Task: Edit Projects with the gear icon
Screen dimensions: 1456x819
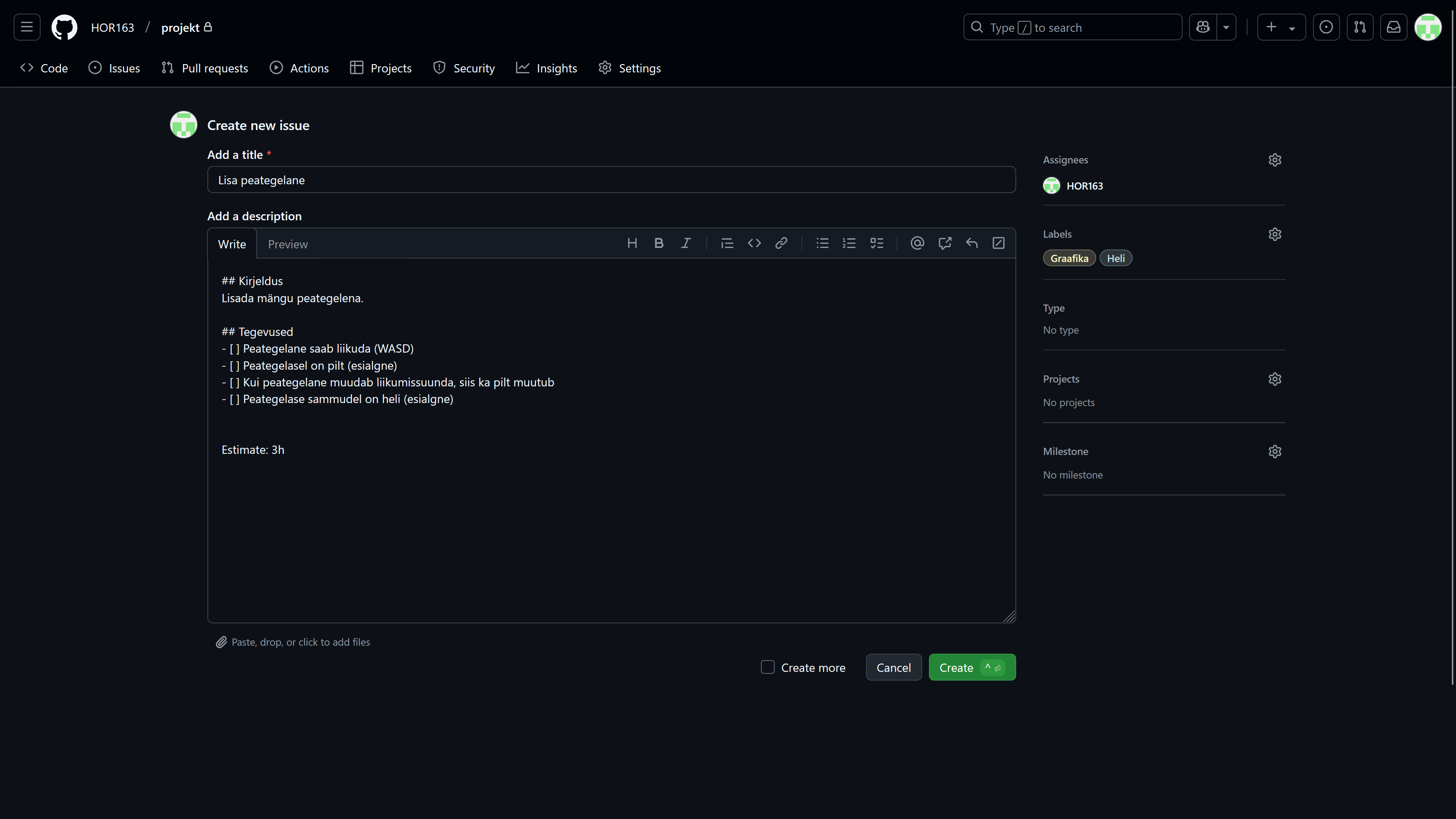Action: [x=1274, y=379]
